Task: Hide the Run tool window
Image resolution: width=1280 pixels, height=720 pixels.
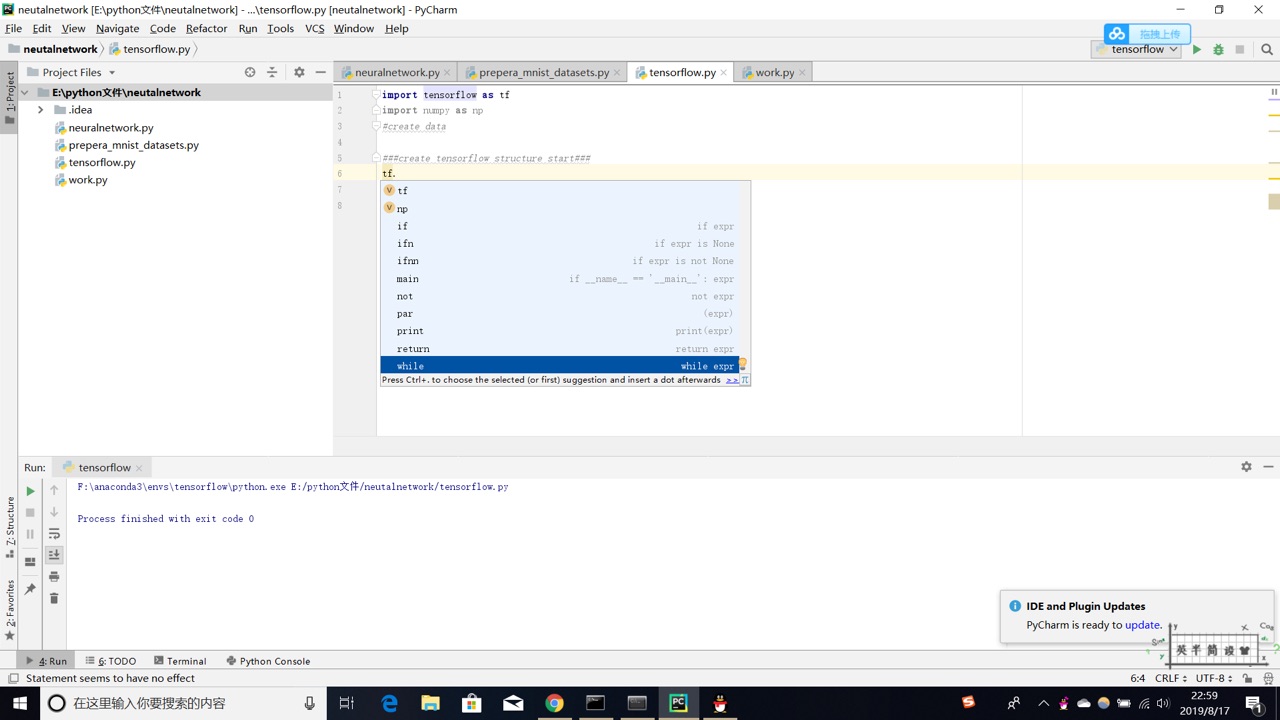Action: 1268,467
